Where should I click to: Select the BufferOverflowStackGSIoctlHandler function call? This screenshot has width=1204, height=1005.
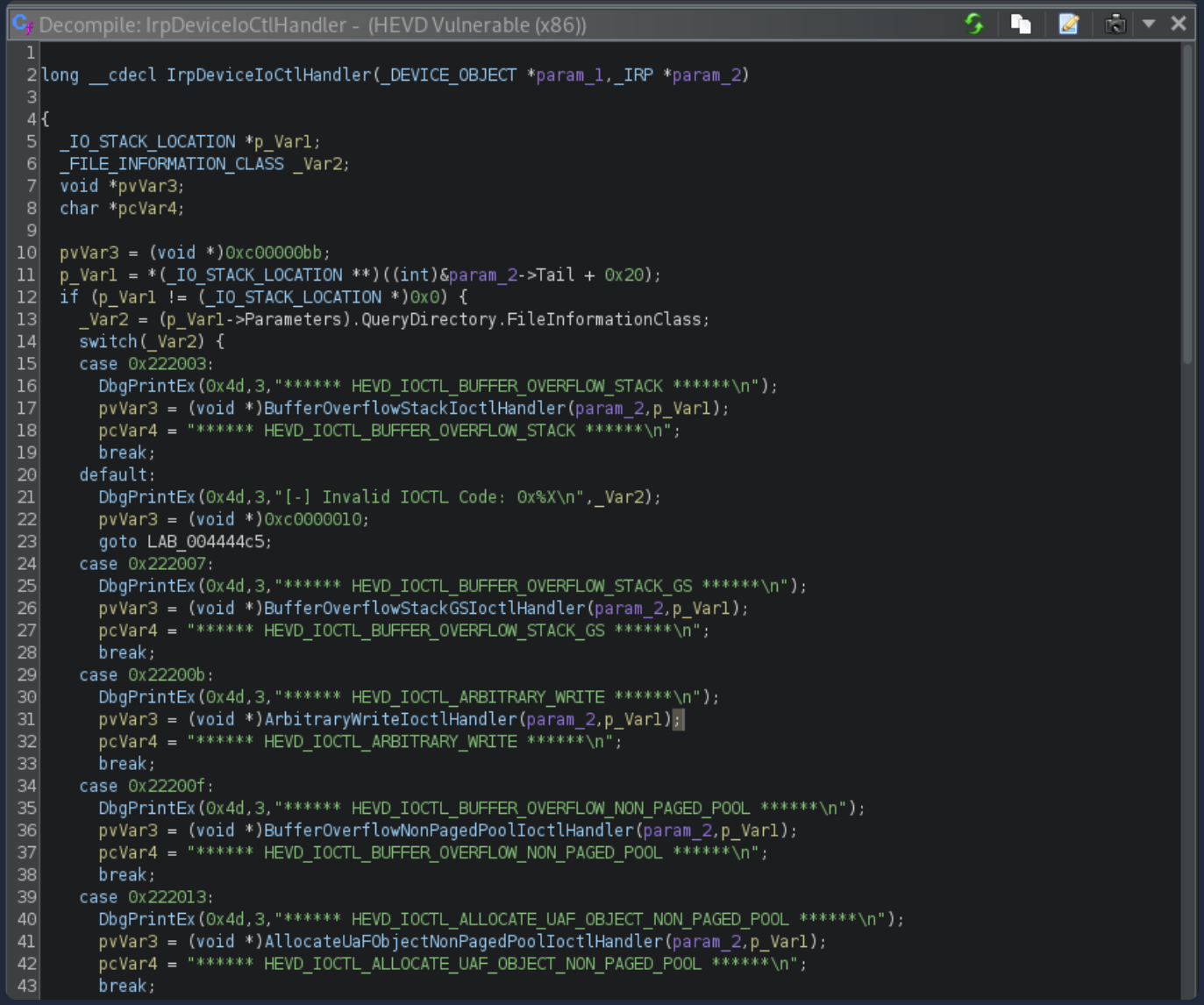point(424,609)
